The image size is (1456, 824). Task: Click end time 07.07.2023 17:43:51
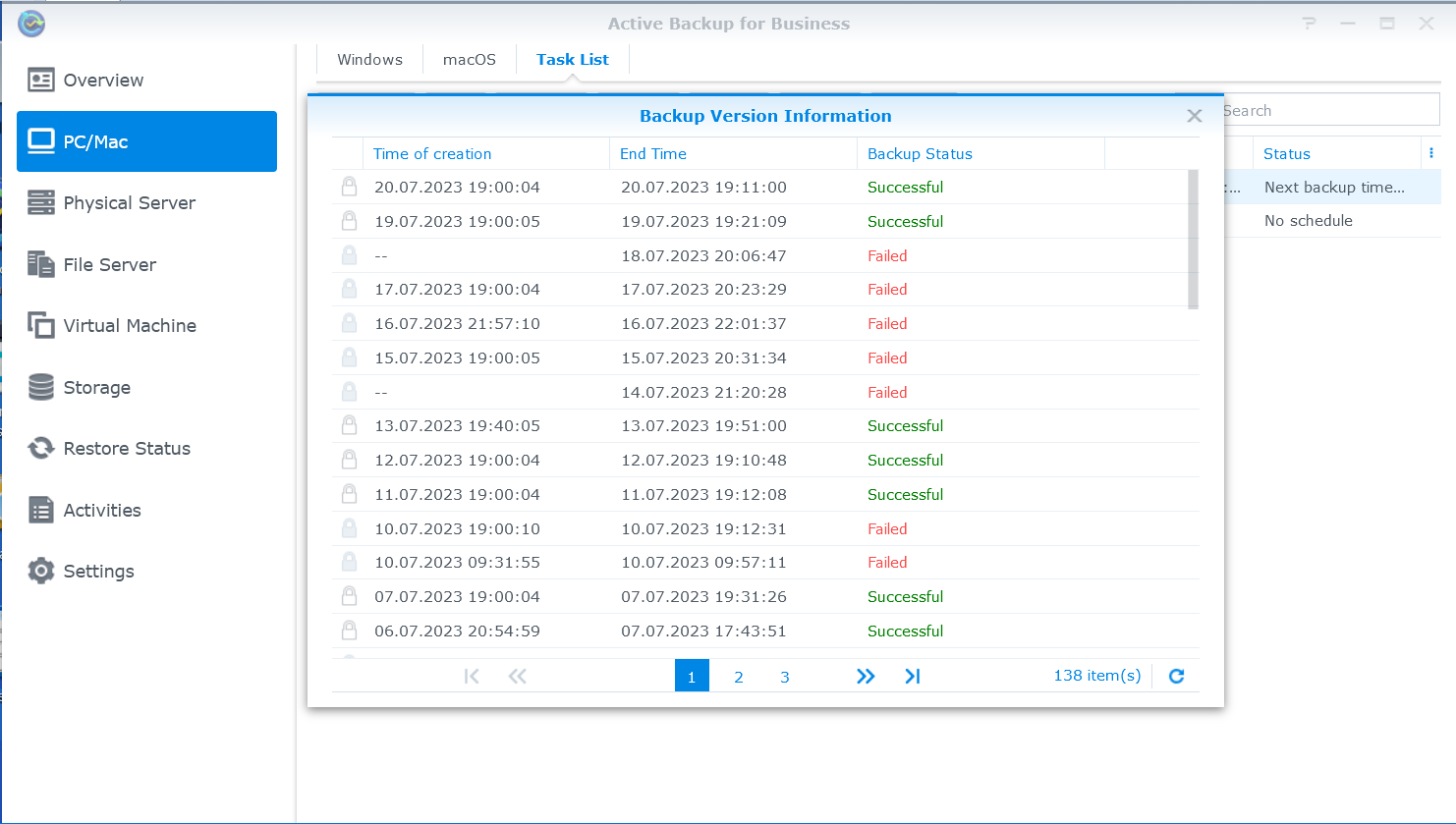[x=703, y=631]
